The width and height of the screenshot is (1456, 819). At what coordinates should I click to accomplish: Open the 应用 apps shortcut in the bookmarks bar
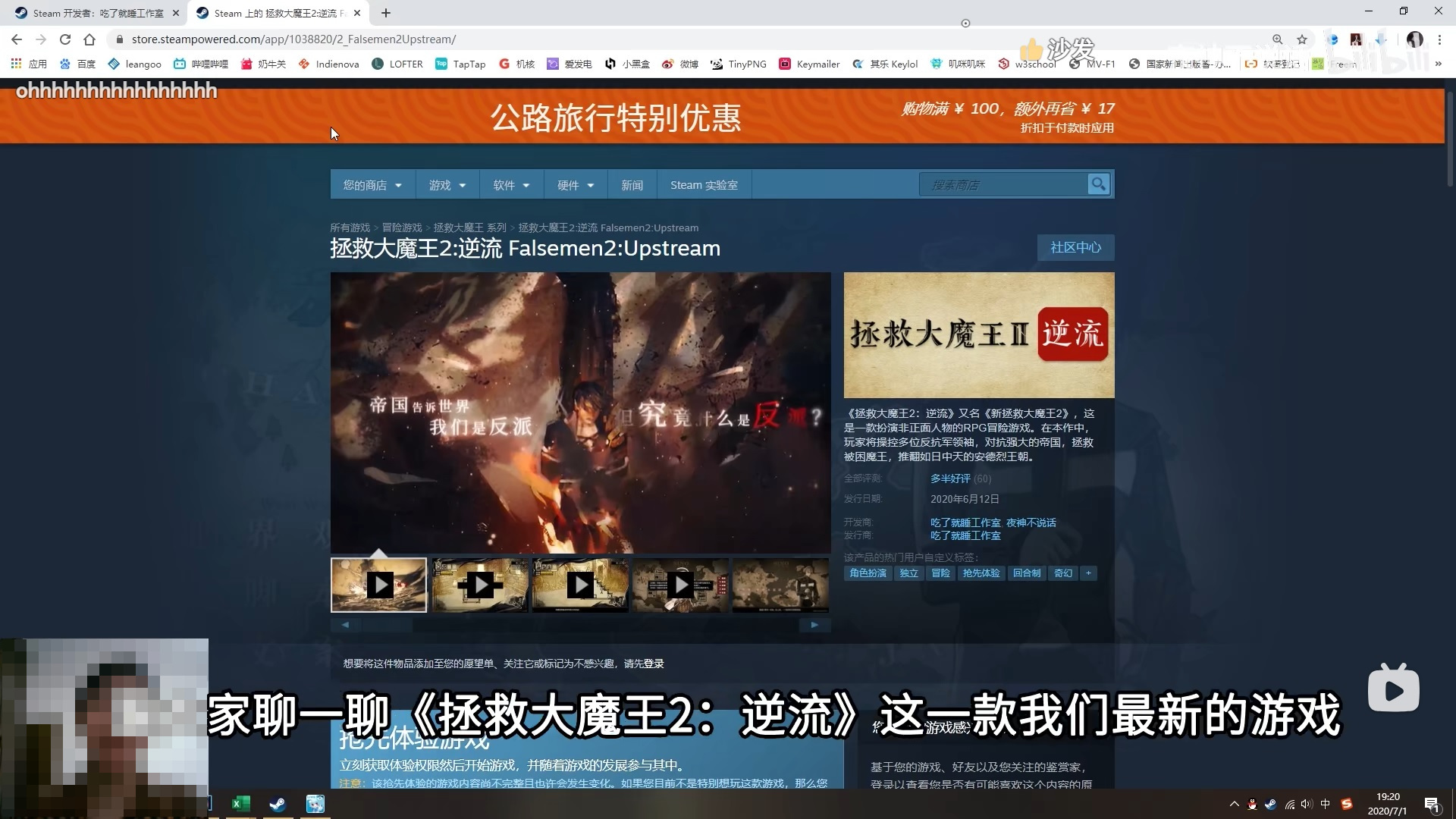[x=29, y=64]
